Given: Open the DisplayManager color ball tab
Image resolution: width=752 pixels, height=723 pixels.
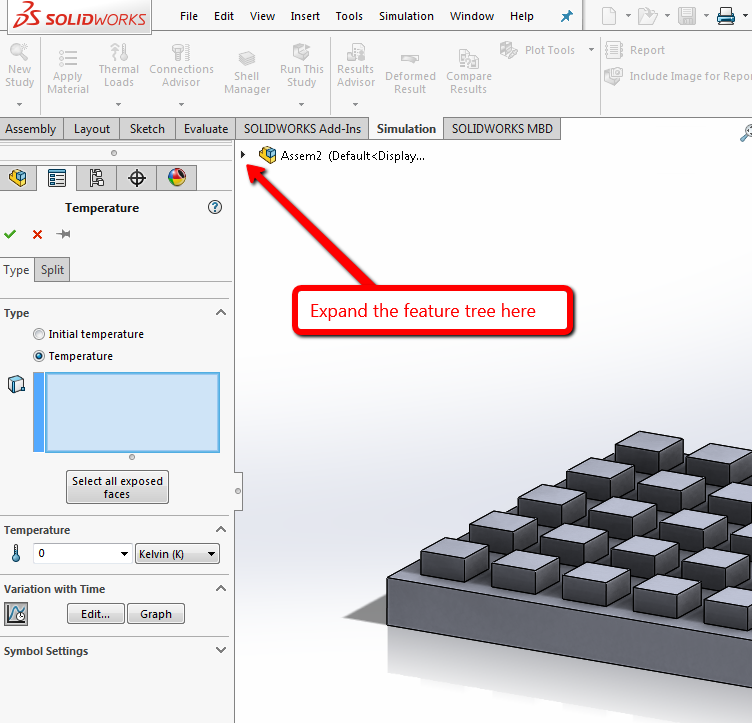Looking at the screenshot, I should pyautogui.click(x=177, y=178).
